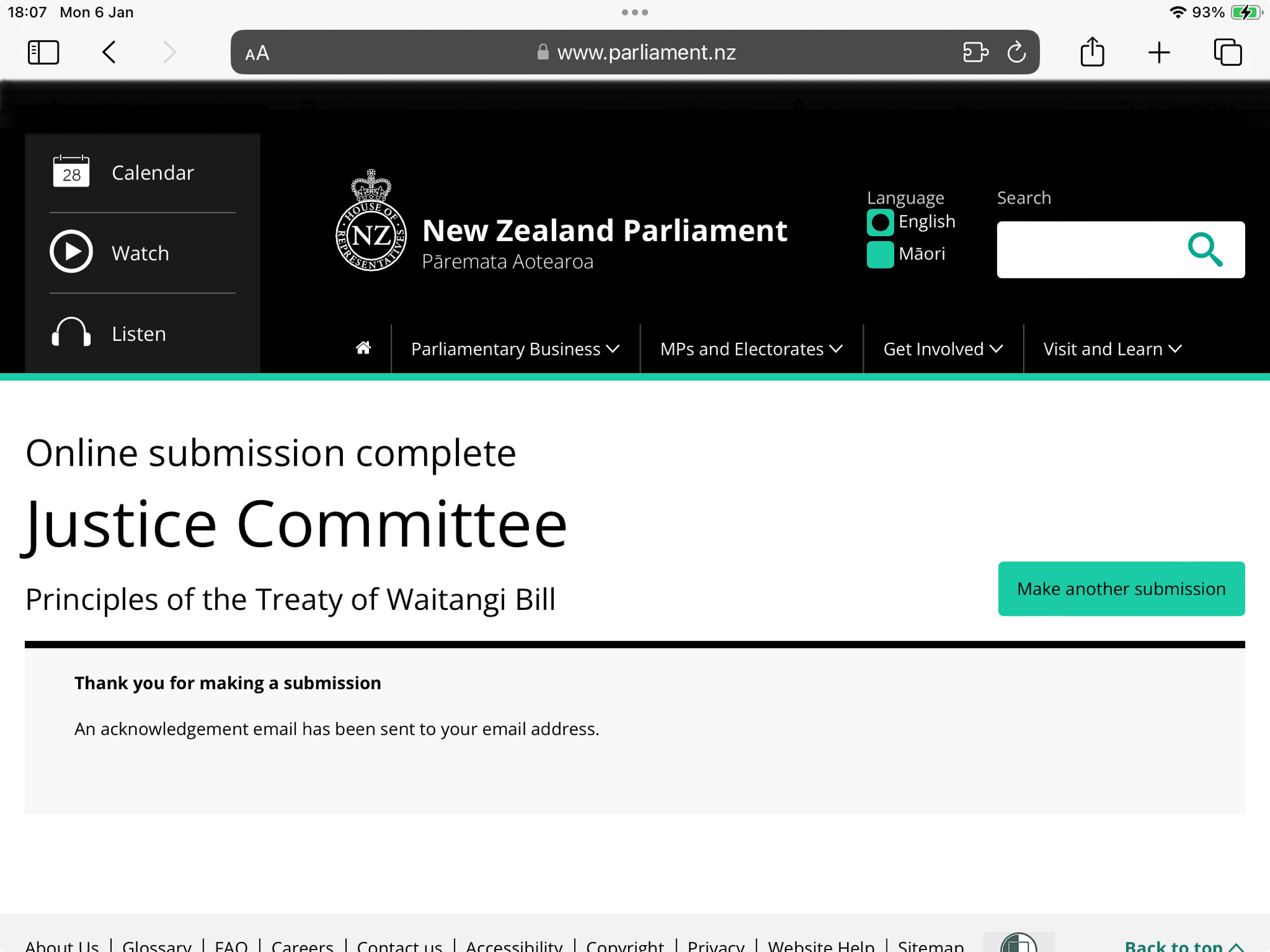Open a new tab with plus icon
The height and width of the screenshot is (952, 1270).
coord(1159,52)
